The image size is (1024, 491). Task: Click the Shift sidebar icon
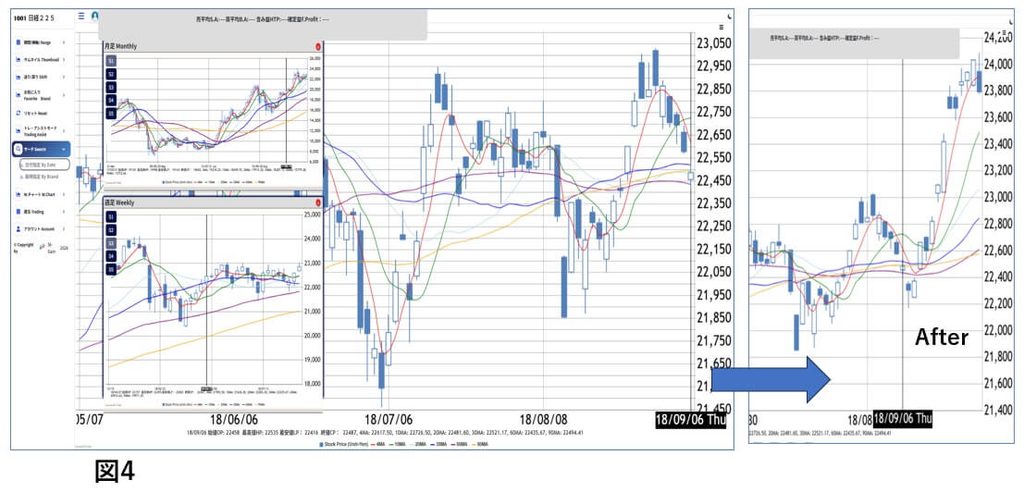point(18,76)
